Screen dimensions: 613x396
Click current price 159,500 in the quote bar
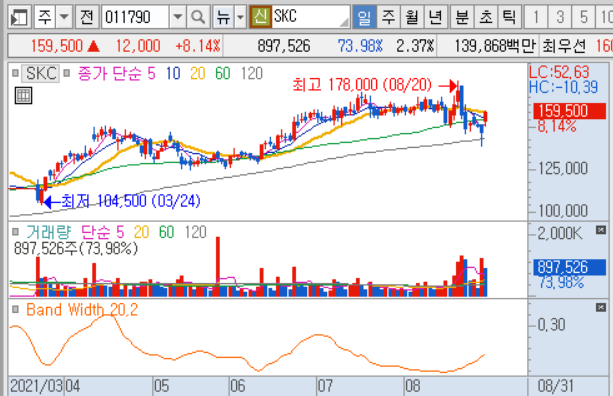(x=57, y=46)
